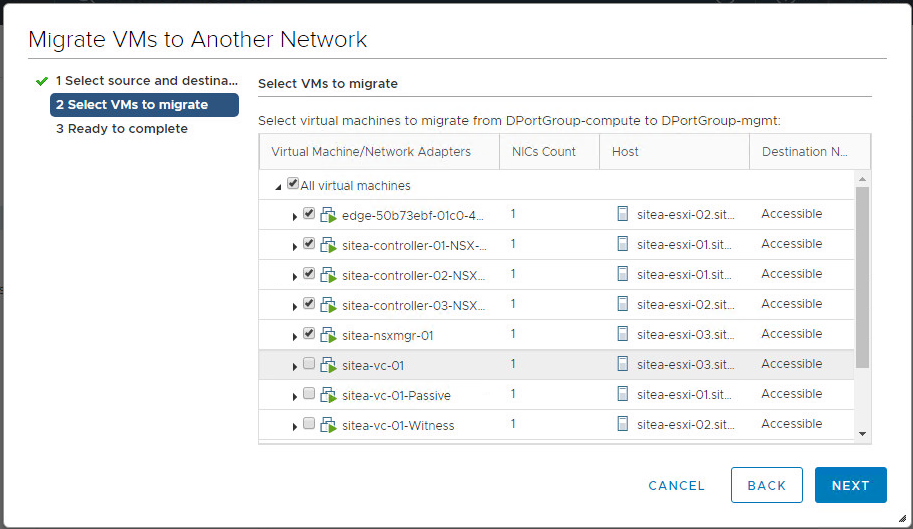Viewport: 913px width, 529px height.
Task: Expand the sitea-controller-01-NSX network adapters
Action: pyautogui.click(x=295, y=246)
